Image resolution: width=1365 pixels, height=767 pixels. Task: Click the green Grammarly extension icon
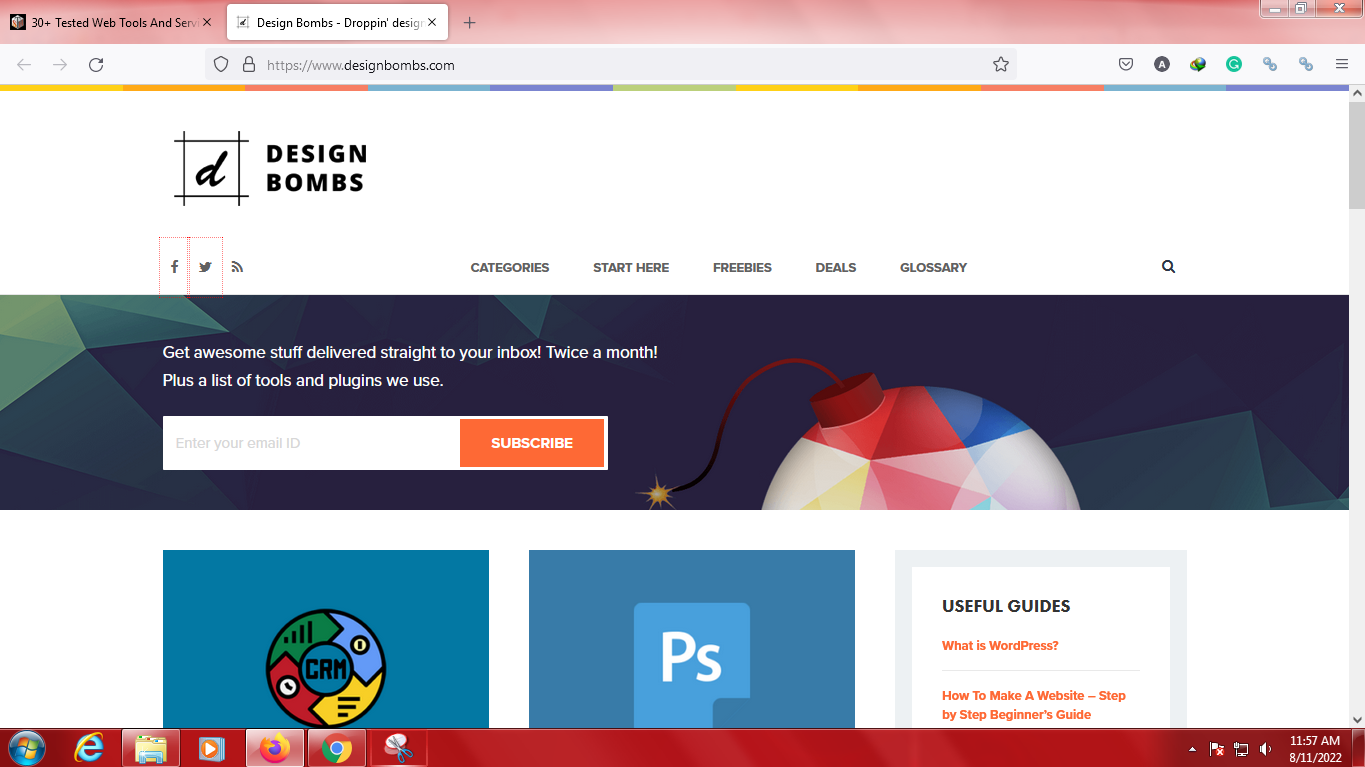(x=1234, y=64)
